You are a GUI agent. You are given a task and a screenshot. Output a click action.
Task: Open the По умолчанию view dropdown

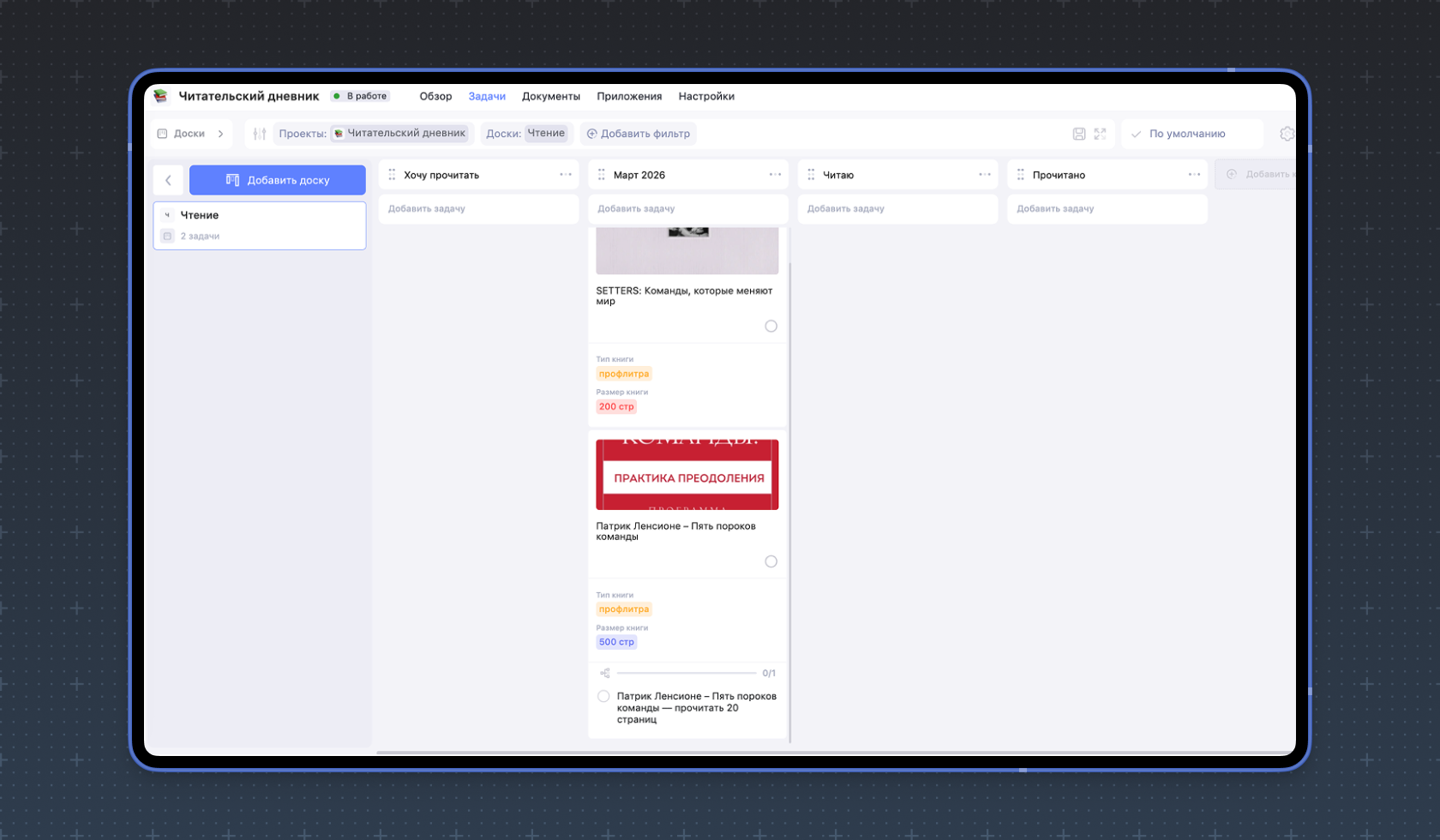(1191, 134)
